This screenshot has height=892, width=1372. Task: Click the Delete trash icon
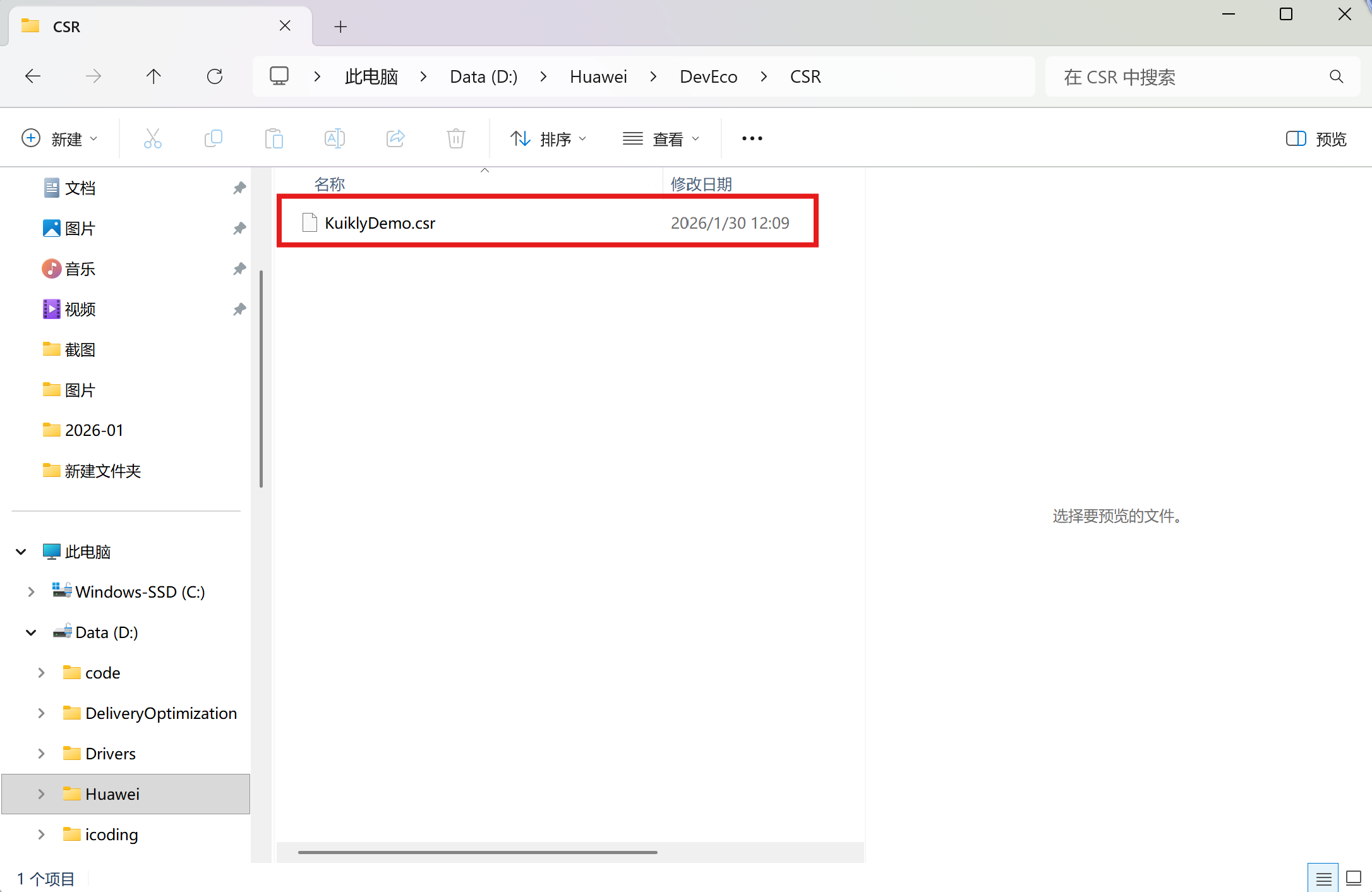pyautogui.click(x=455, y=138)
